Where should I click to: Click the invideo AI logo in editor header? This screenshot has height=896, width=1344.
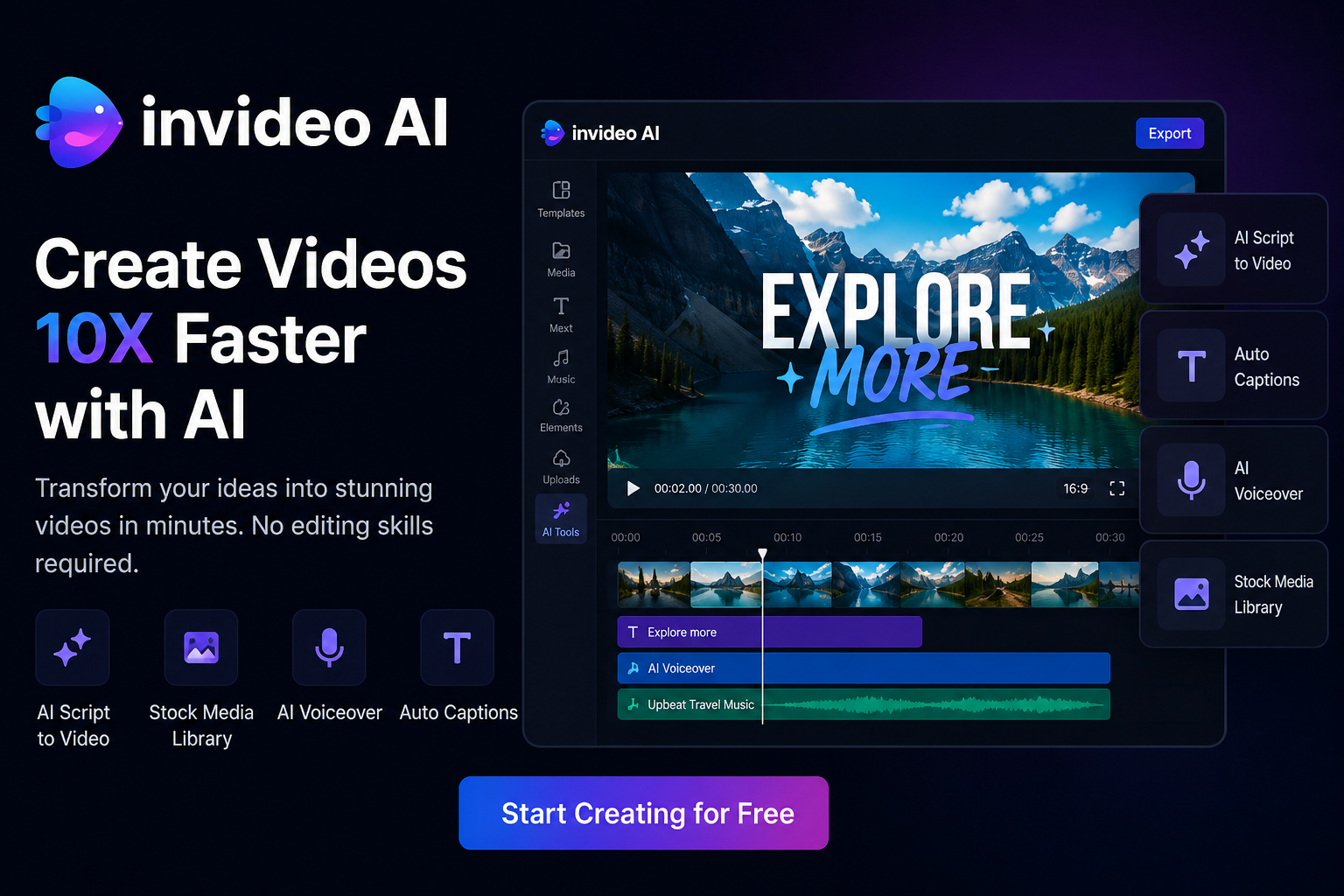[x=600, y=133]
